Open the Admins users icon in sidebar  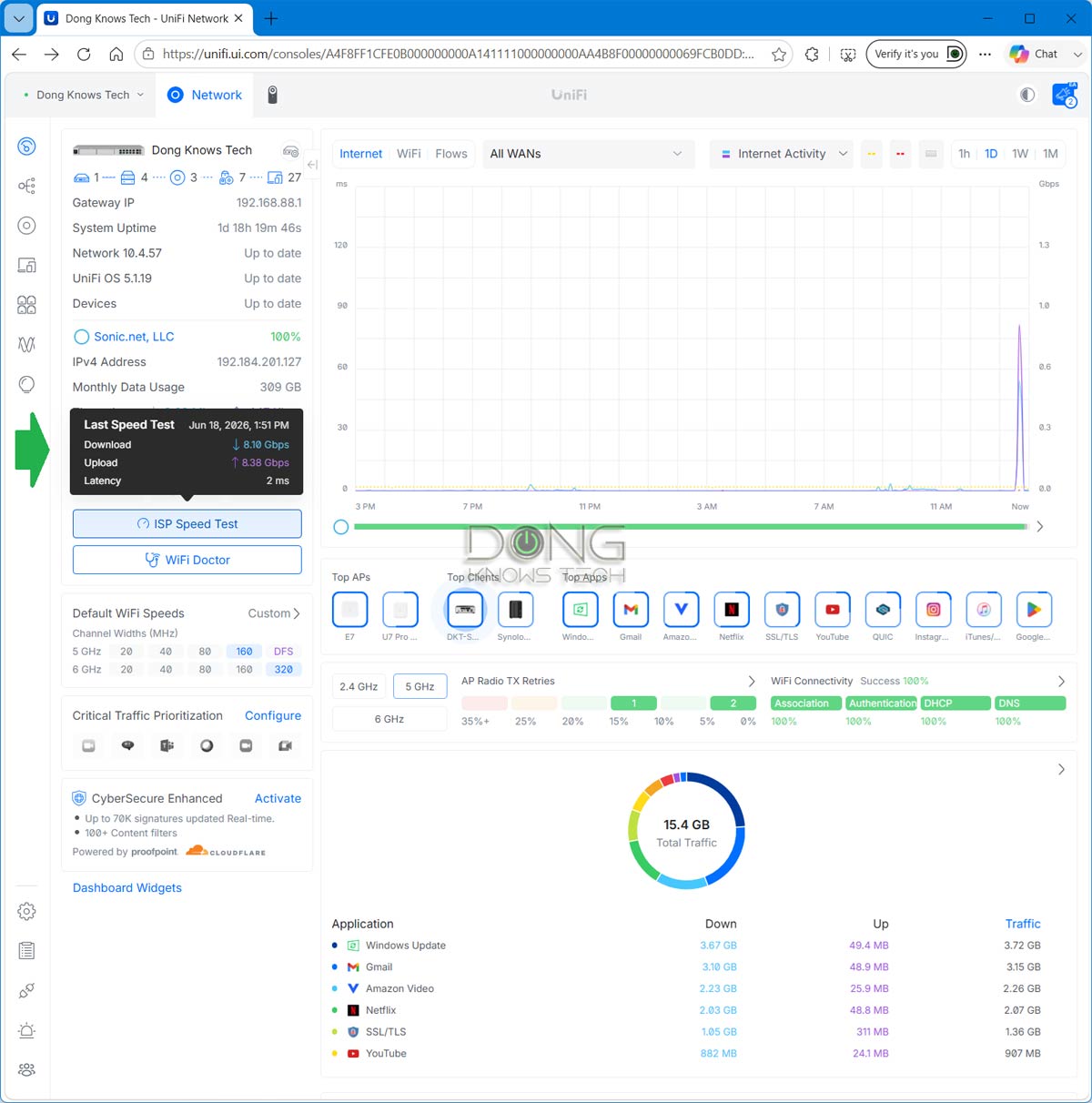[27, 1069]
